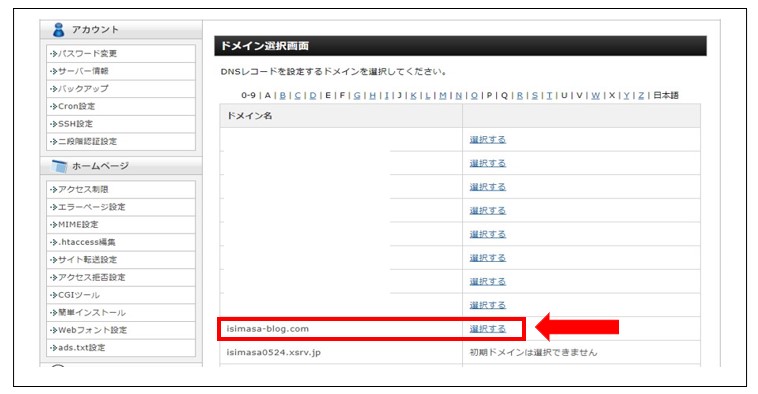Filter domains by letter C
This screenshot has height=394, width=758.
pos(297,95)
